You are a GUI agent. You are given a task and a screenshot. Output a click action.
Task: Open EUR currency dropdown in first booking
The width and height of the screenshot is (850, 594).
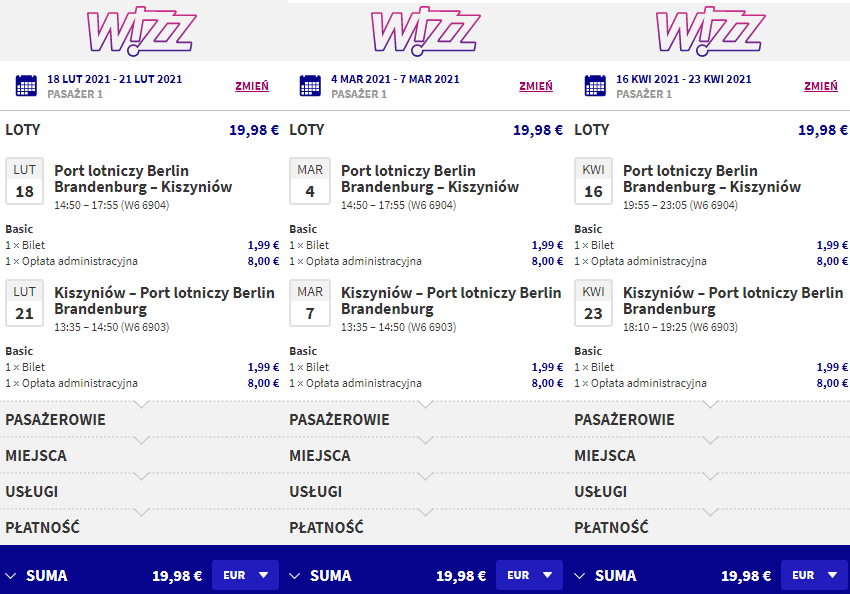(x=246, y=575)
